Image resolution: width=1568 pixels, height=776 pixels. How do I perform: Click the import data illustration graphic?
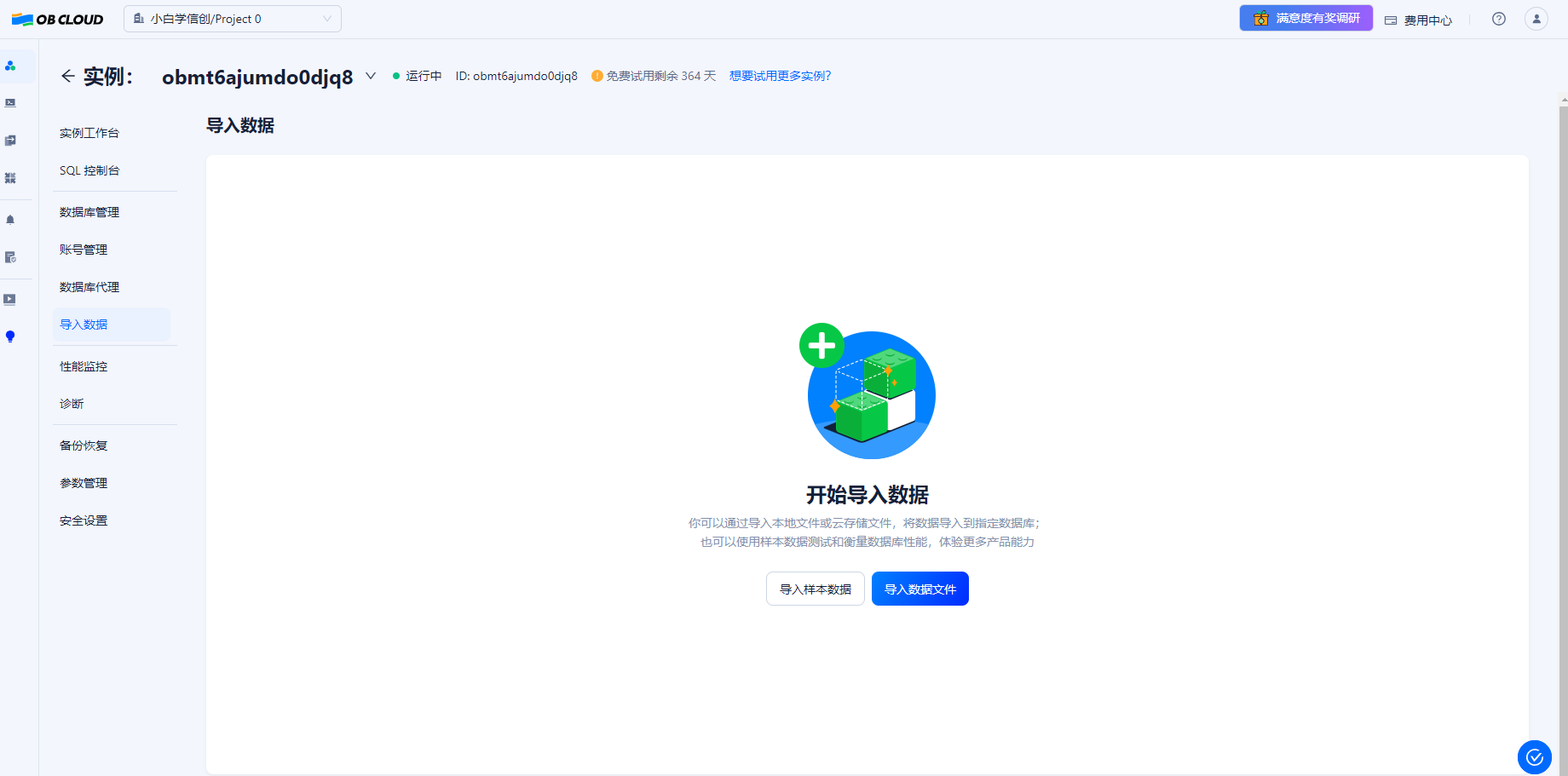click(x=868, y=391)
